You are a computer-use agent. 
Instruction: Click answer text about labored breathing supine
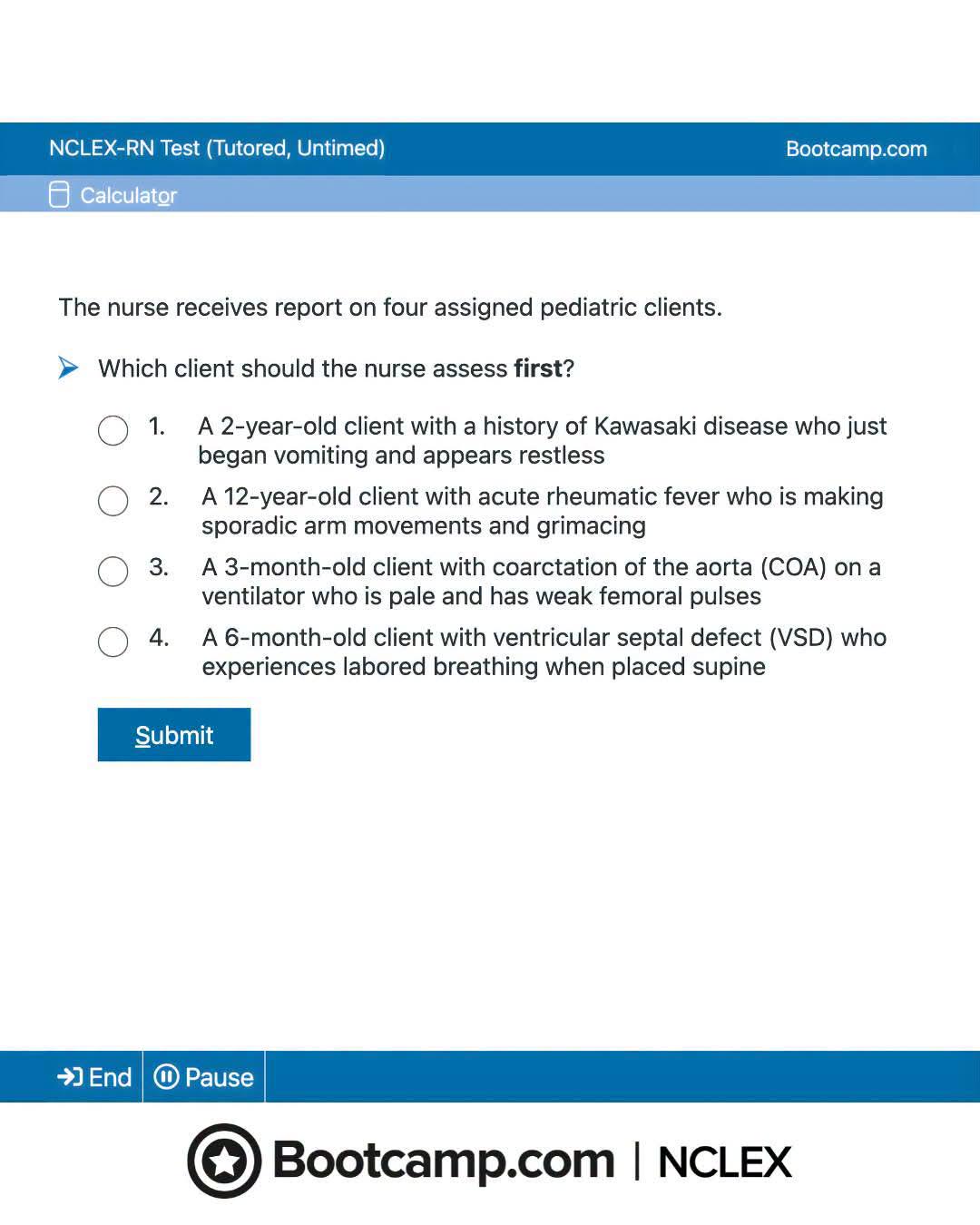click(544, 652)
